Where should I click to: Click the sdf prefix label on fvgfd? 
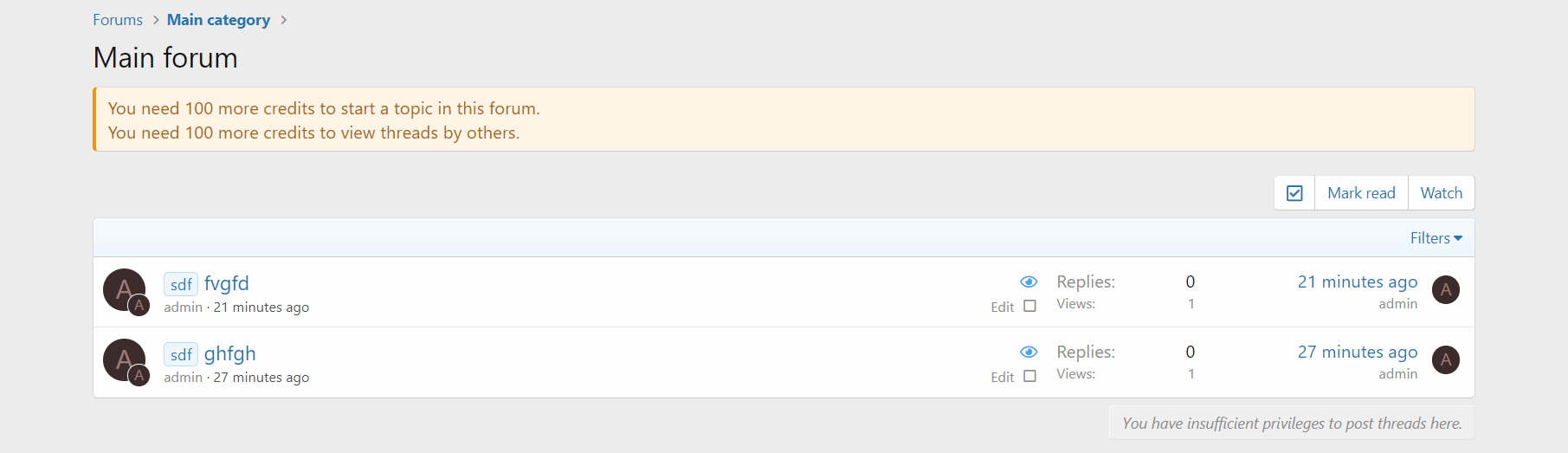click(x=181, y=284)
